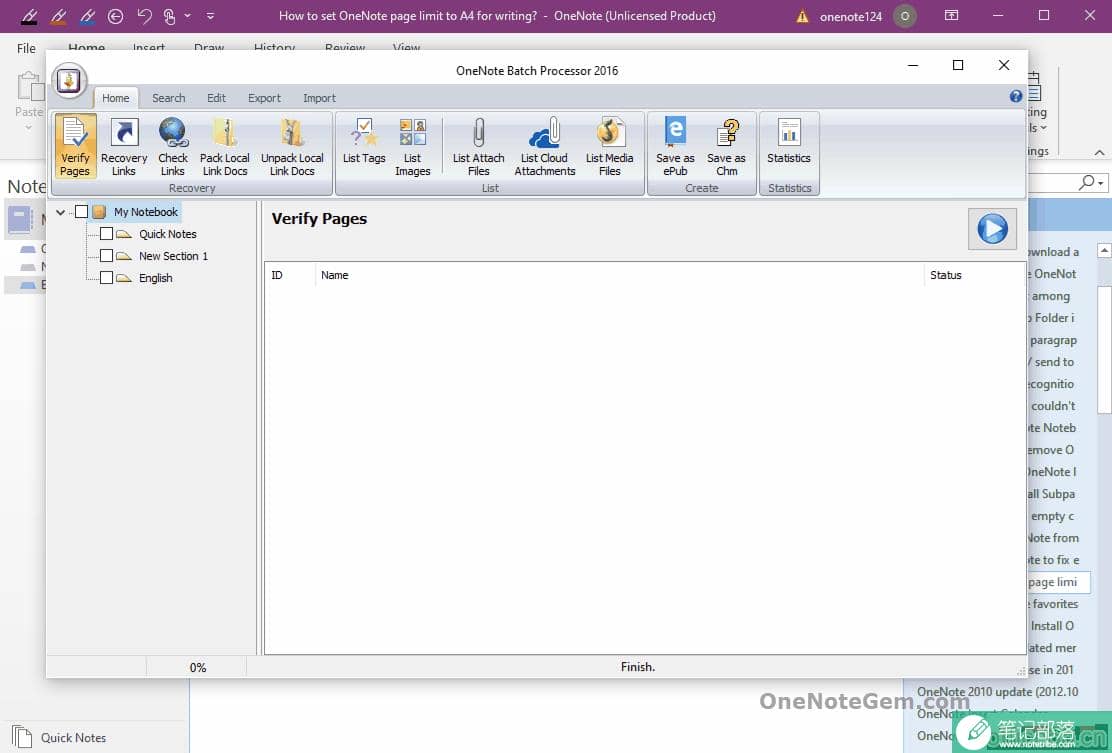Check the My Notebook checkbox
Image resolution: width=1112 pixels, height=753 pixels.
tap(82, 211)
